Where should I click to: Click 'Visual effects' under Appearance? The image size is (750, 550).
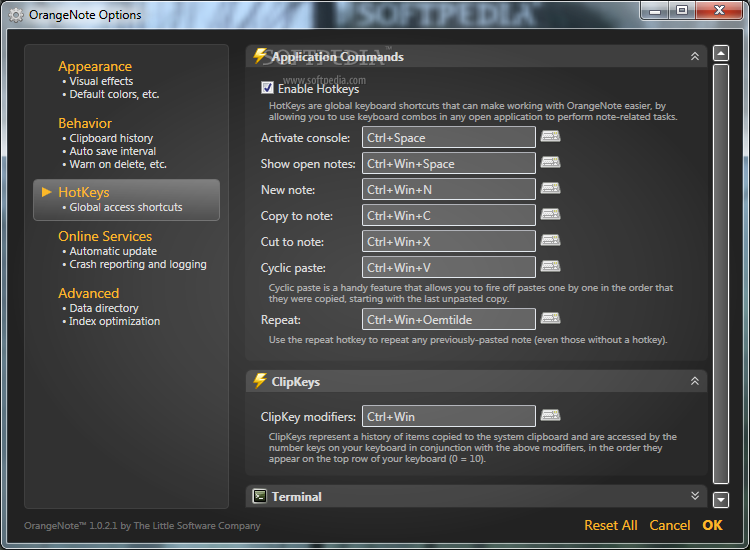coord(101,81)
